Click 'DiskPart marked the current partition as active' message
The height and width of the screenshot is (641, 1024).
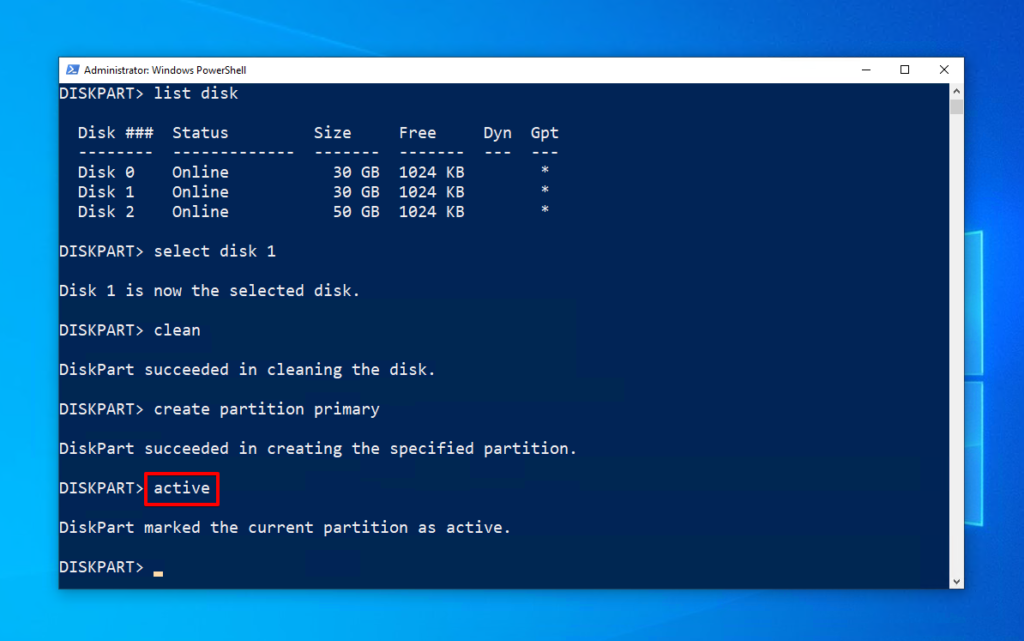[x=285, y=527]
